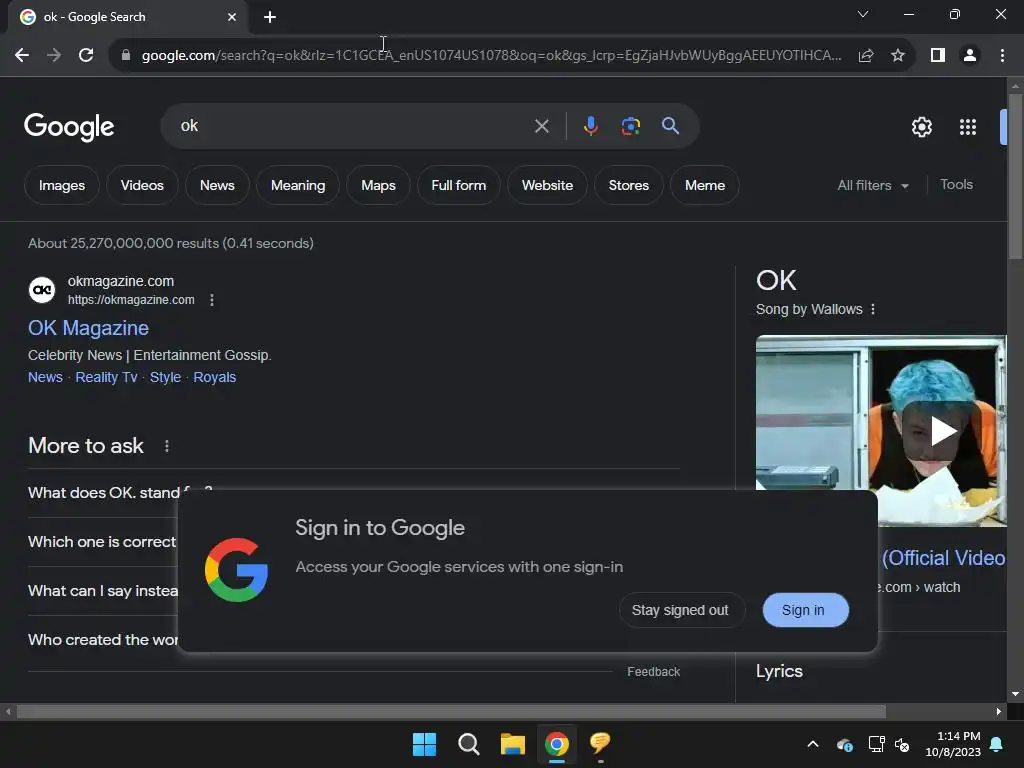The width and height of the screenshot is (1024, 768).
Task: Go back with the browser back arrow
Action: click(22, 56)
